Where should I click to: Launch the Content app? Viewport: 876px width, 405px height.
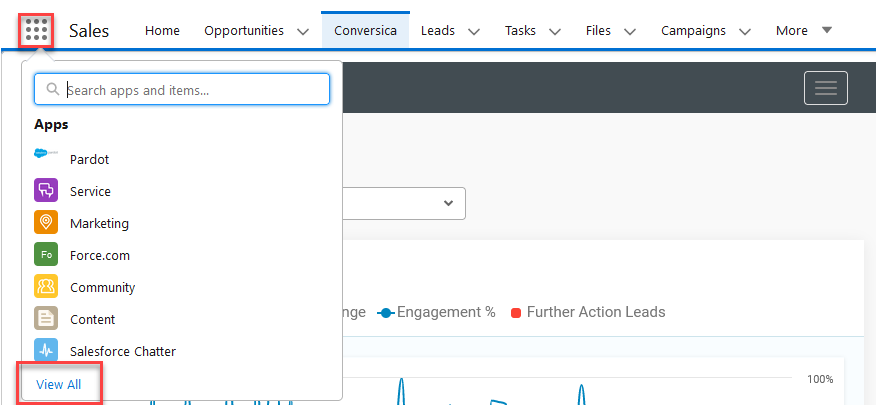(92, 319)
